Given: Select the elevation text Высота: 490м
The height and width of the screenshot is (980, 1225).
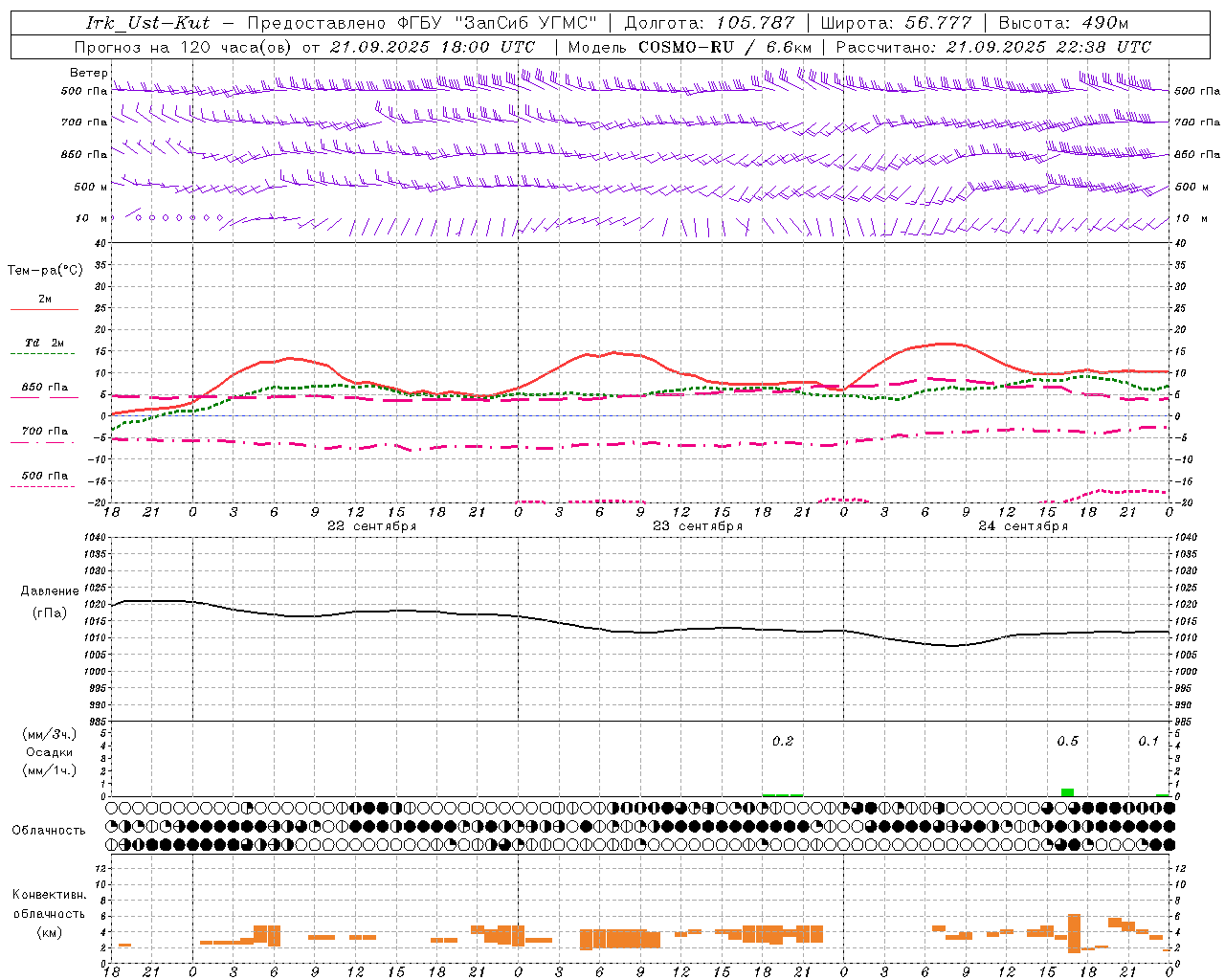Looking at the screenshot, I should [x=1063, y=23].
